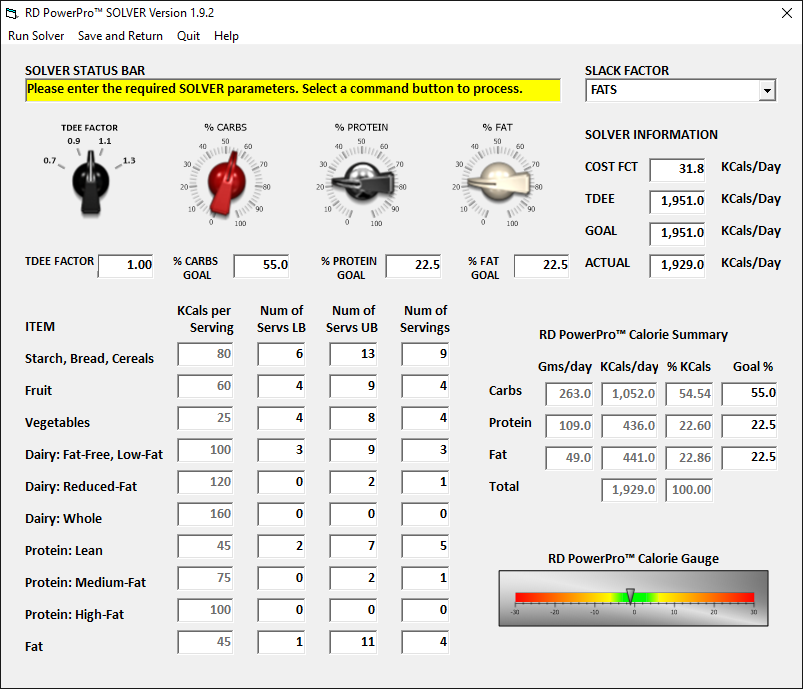The width and height of the screenshot is (803, 689).
Task: Edit Dairy Reduced-Fat servings upper bound
Action: point(353,483)
